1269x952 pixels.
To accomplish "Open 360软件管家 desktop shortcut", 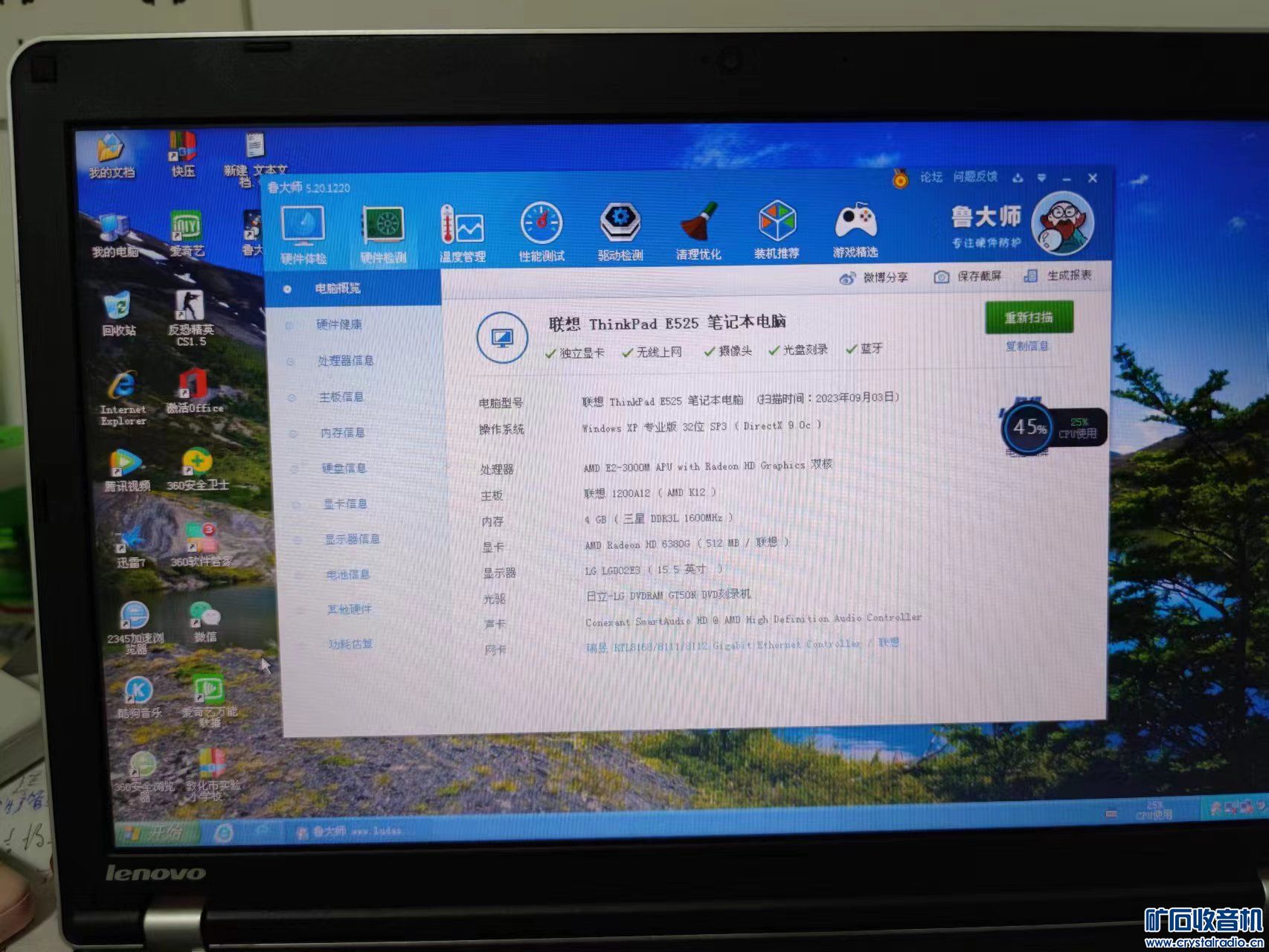I will coord(202,545).
